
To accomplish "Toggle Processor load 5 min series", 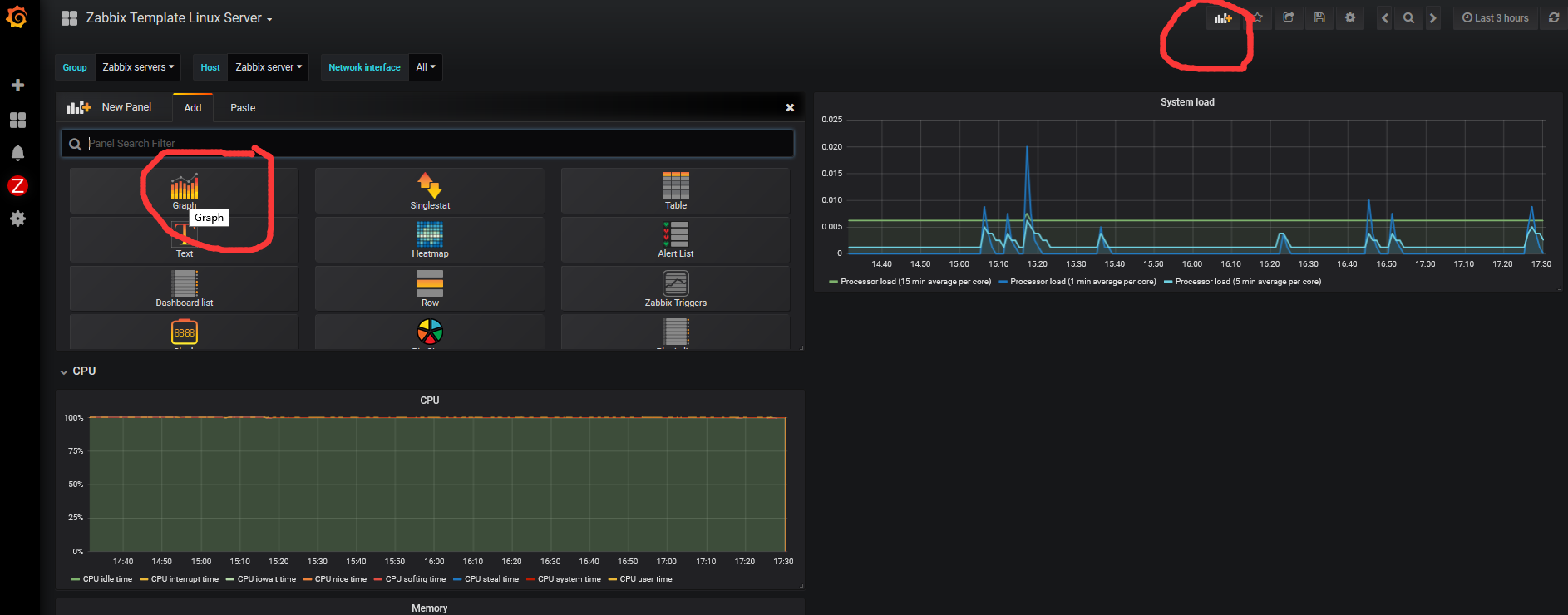I will coord(1248,282).
